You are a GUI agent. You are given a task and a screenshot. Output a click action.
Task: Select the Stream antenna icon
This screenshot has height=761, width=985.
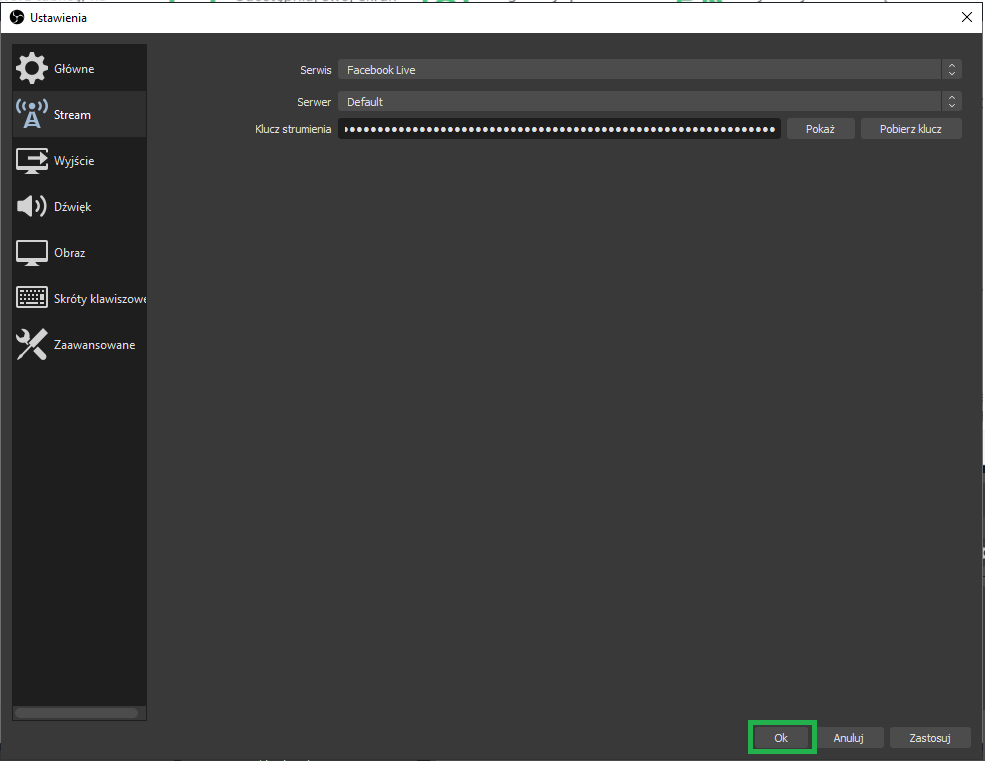[x=32, y=115]
